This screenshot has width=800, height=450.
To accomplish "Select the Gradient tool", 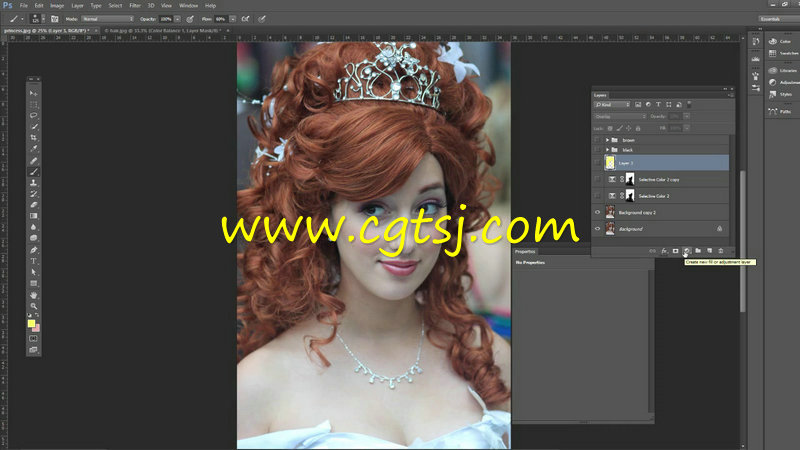I will pos(33,216).
